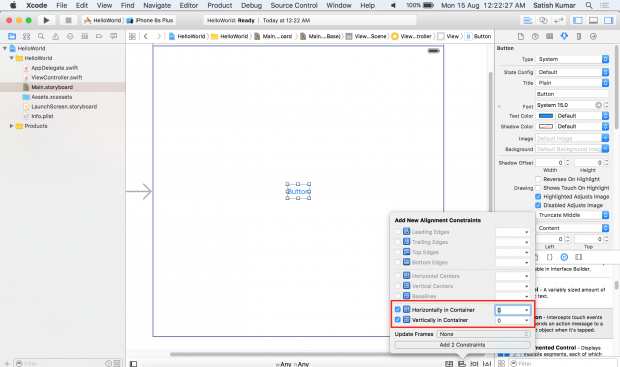Viewport: 620px width, 367px height.
Task: Open the Issue navigator warning icon
Action: [x=56, y=36]
